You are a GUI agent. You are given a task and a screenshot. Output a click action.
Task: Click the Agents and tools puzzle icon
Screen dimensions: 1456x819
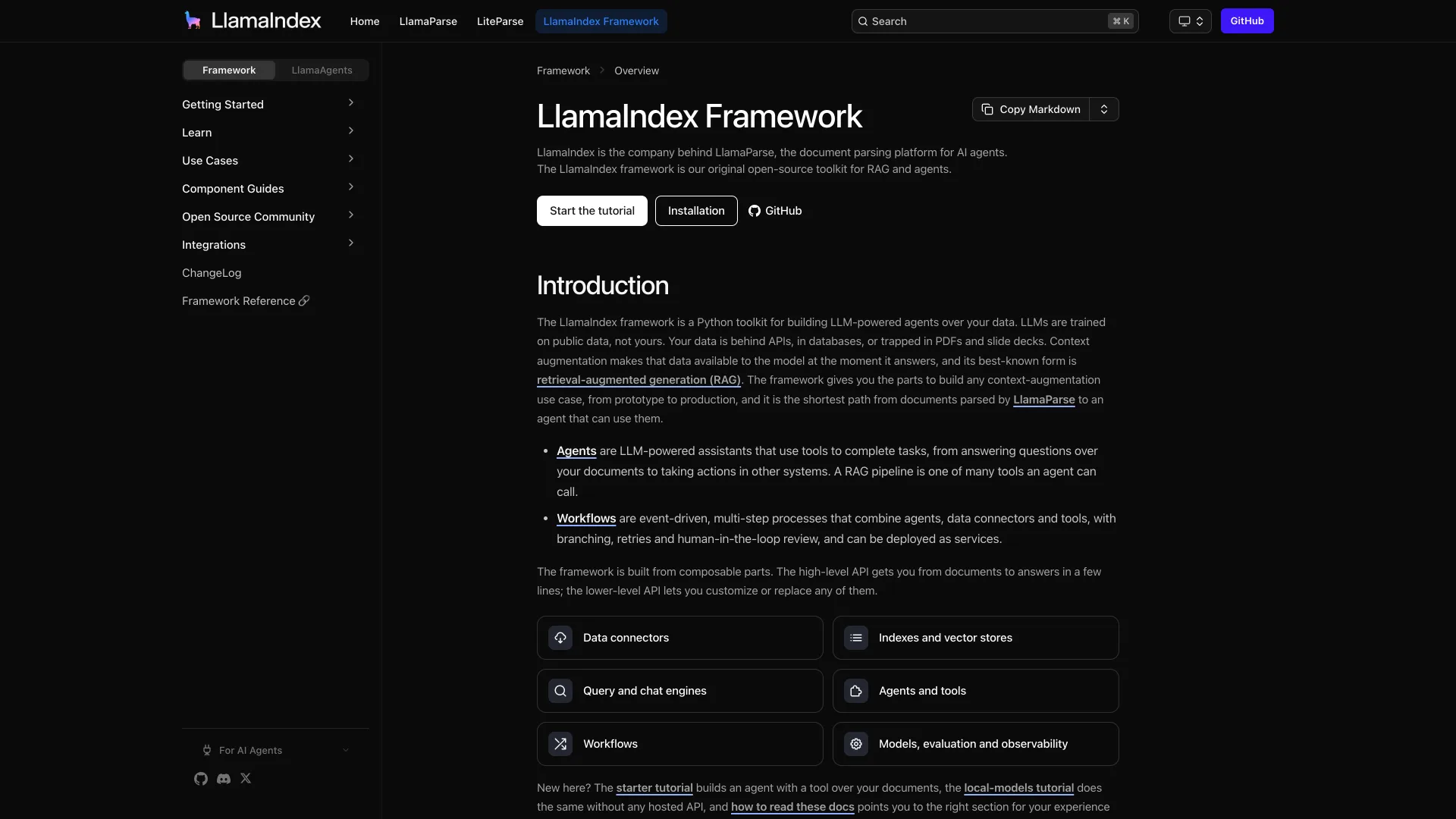[x=856, y=691]
